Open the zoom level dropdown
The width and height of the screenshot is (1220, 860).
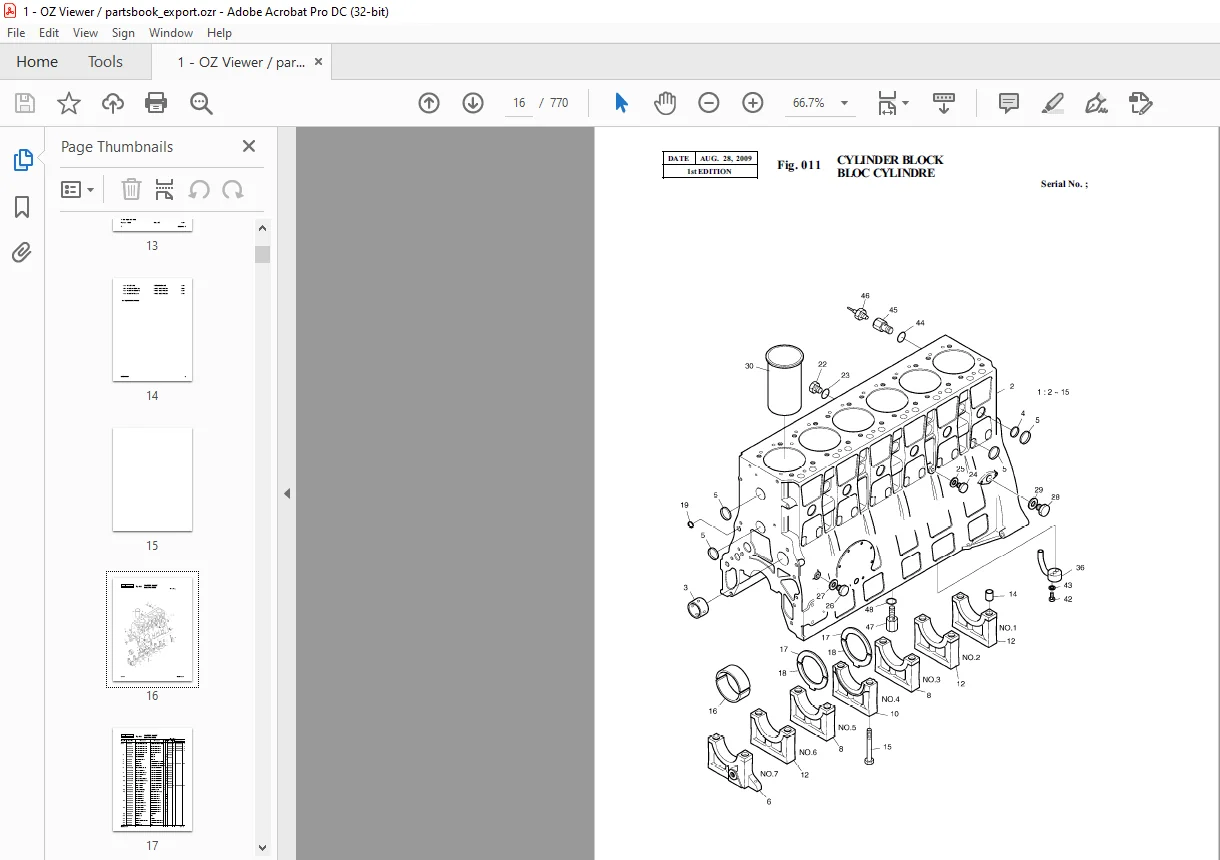coord(844,103)
